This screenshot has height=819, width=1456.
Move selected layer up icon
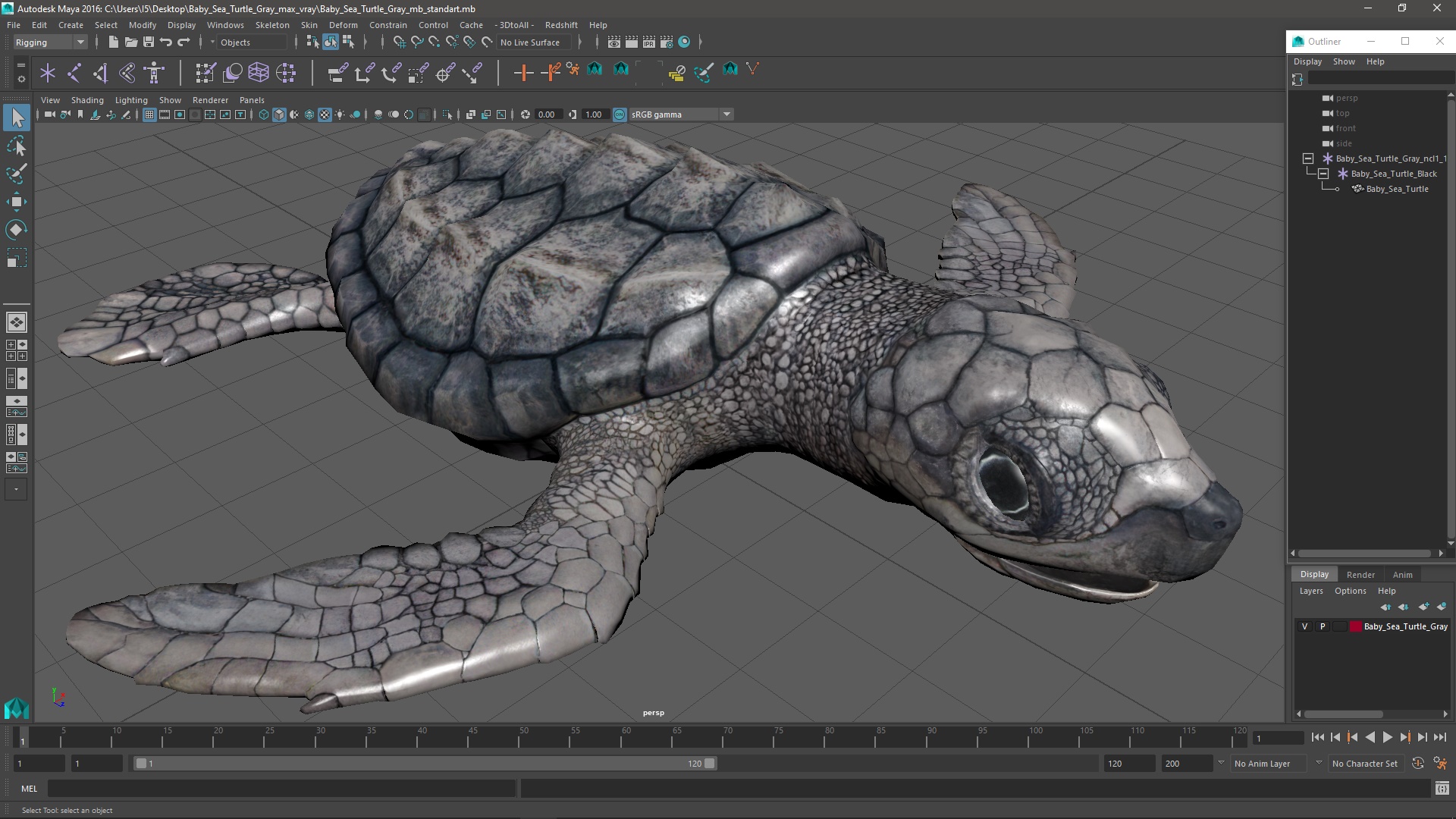click(1385, 607)
